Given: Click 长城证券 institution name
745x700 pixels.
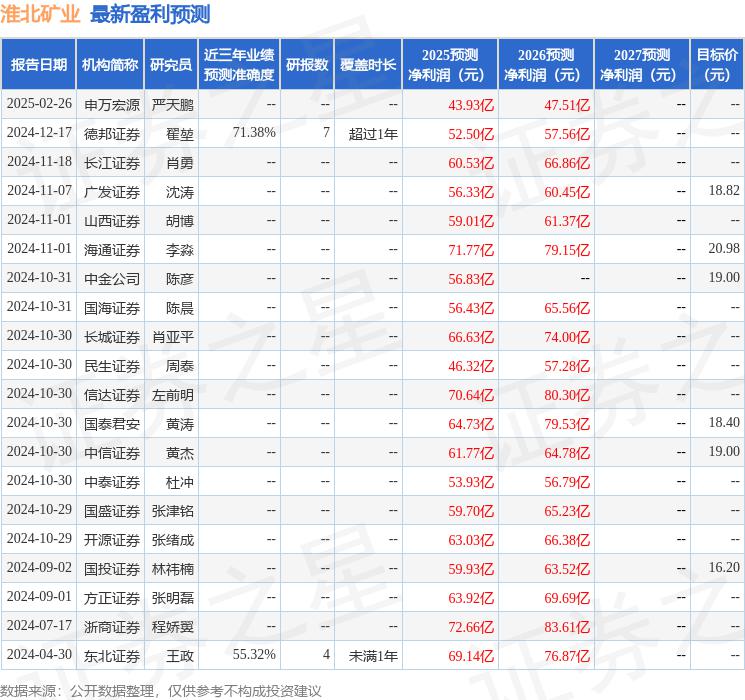Looking at the screenshot, I should click(x=112, y=337).
